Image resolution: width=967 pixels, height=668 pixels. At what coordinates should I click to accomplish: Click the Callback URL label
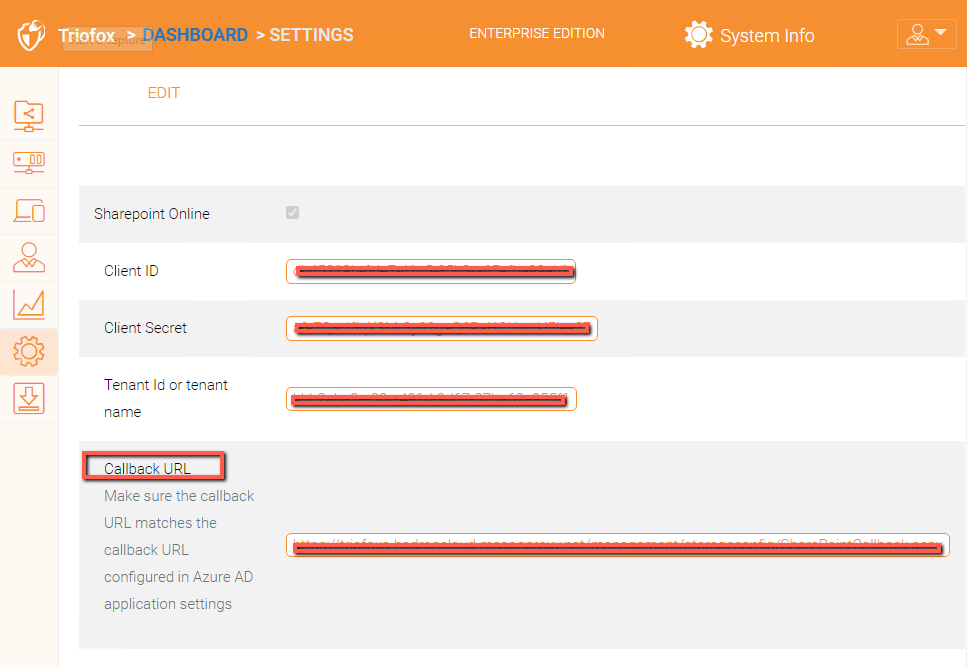click(147, 469)
